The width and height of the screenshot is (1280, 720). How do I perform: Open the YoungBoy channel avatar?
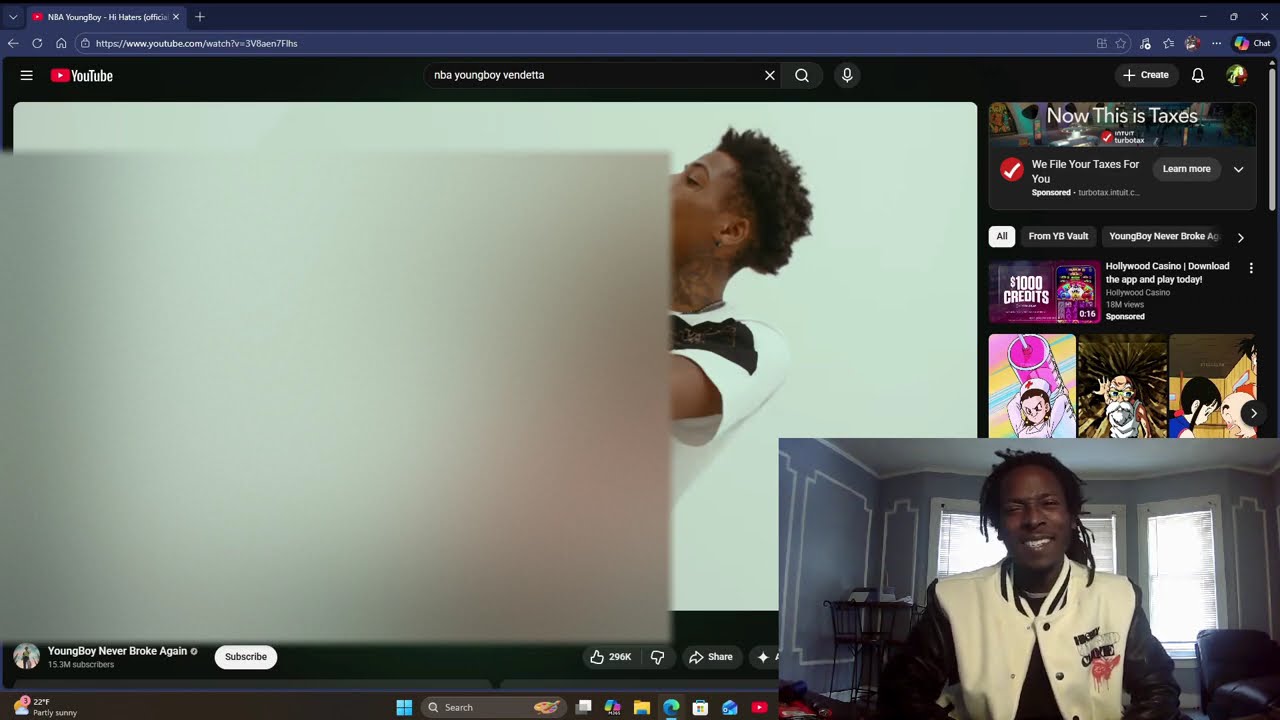coord(27,657)
